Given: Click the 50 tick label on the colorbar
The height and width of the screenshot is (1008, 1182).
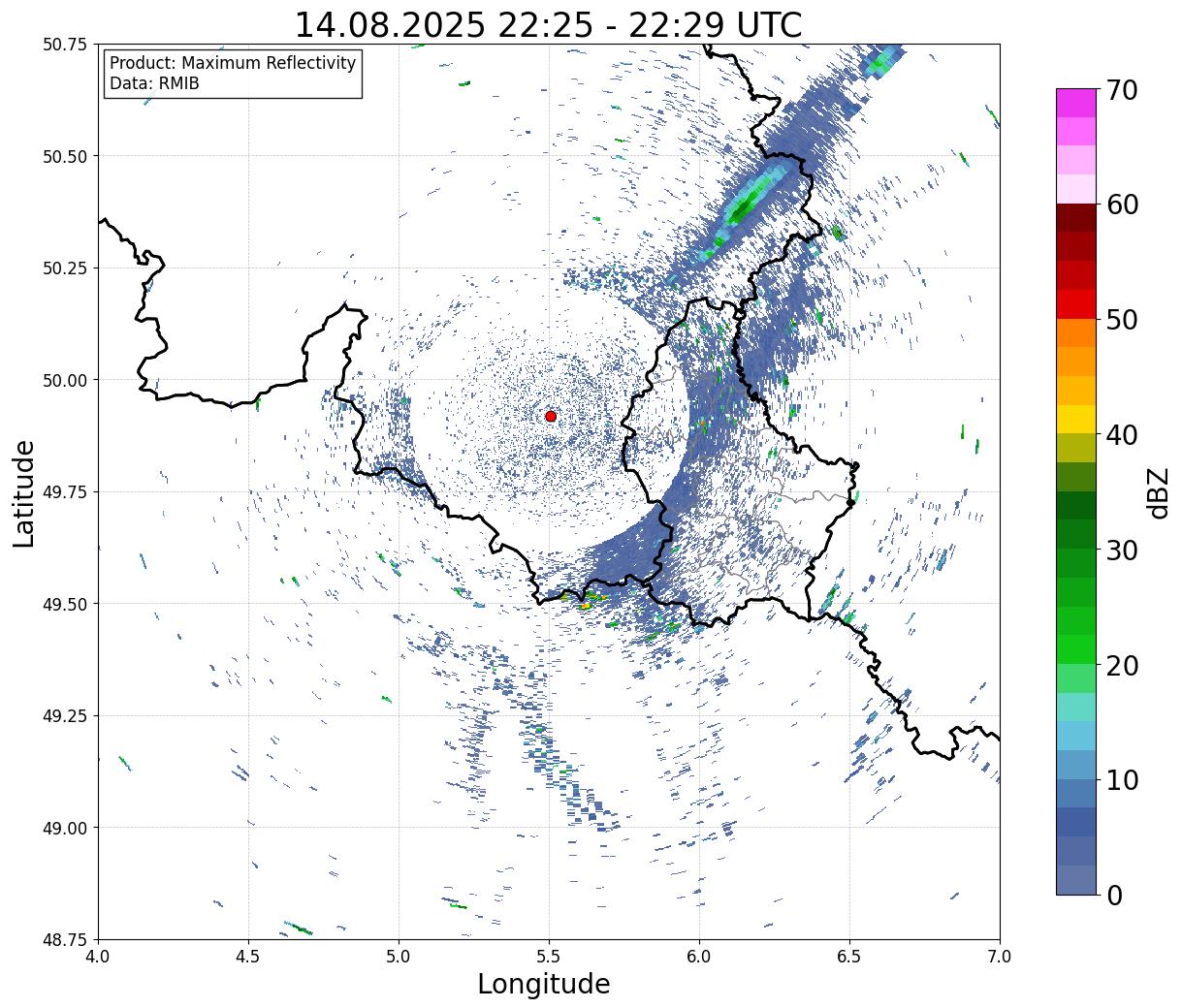Looking at the screenshot, I should coord(1121,320).
